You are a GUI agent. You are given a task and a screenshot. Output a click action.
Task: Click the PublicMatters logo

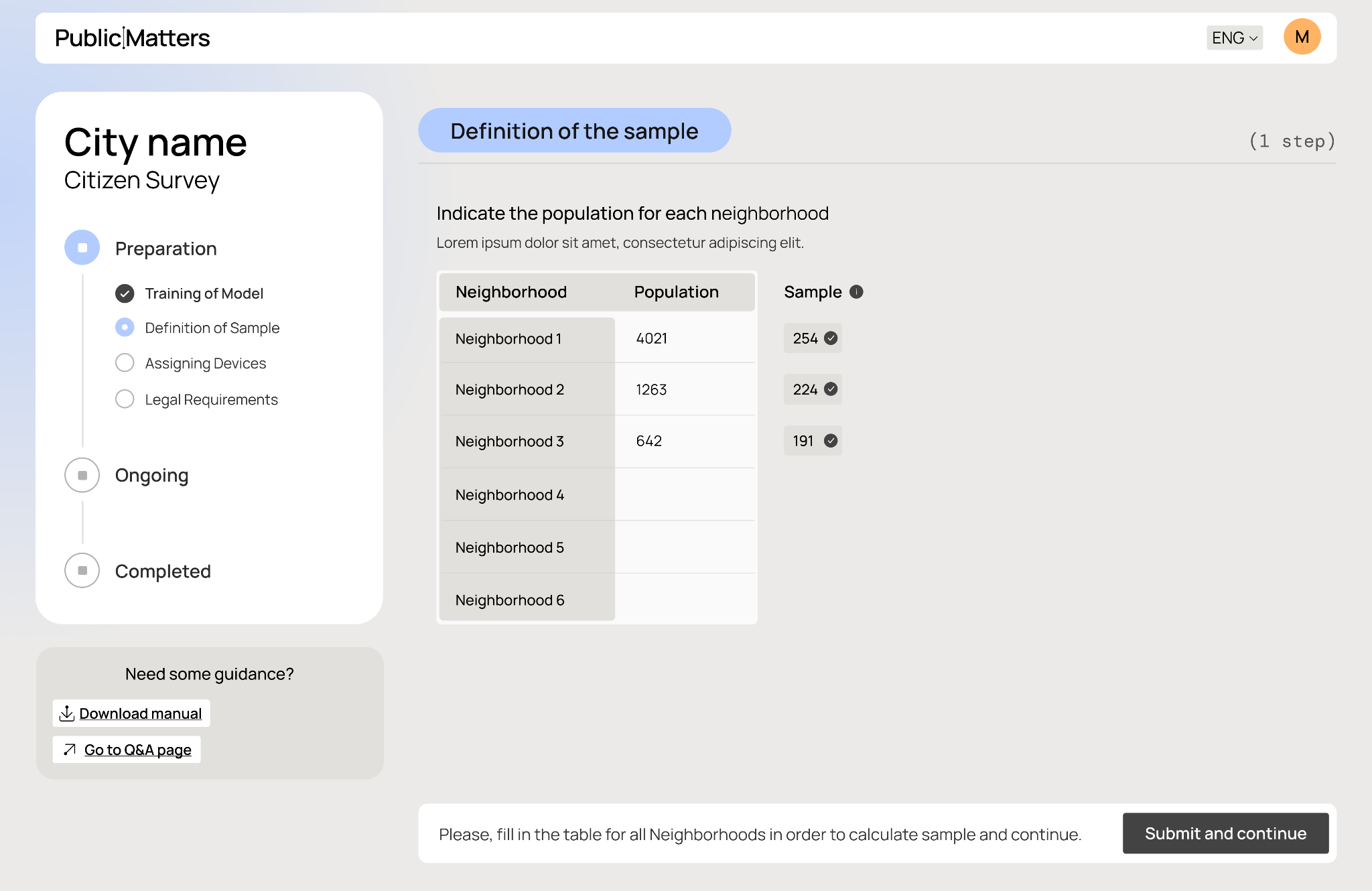click(x=133, y=38)
